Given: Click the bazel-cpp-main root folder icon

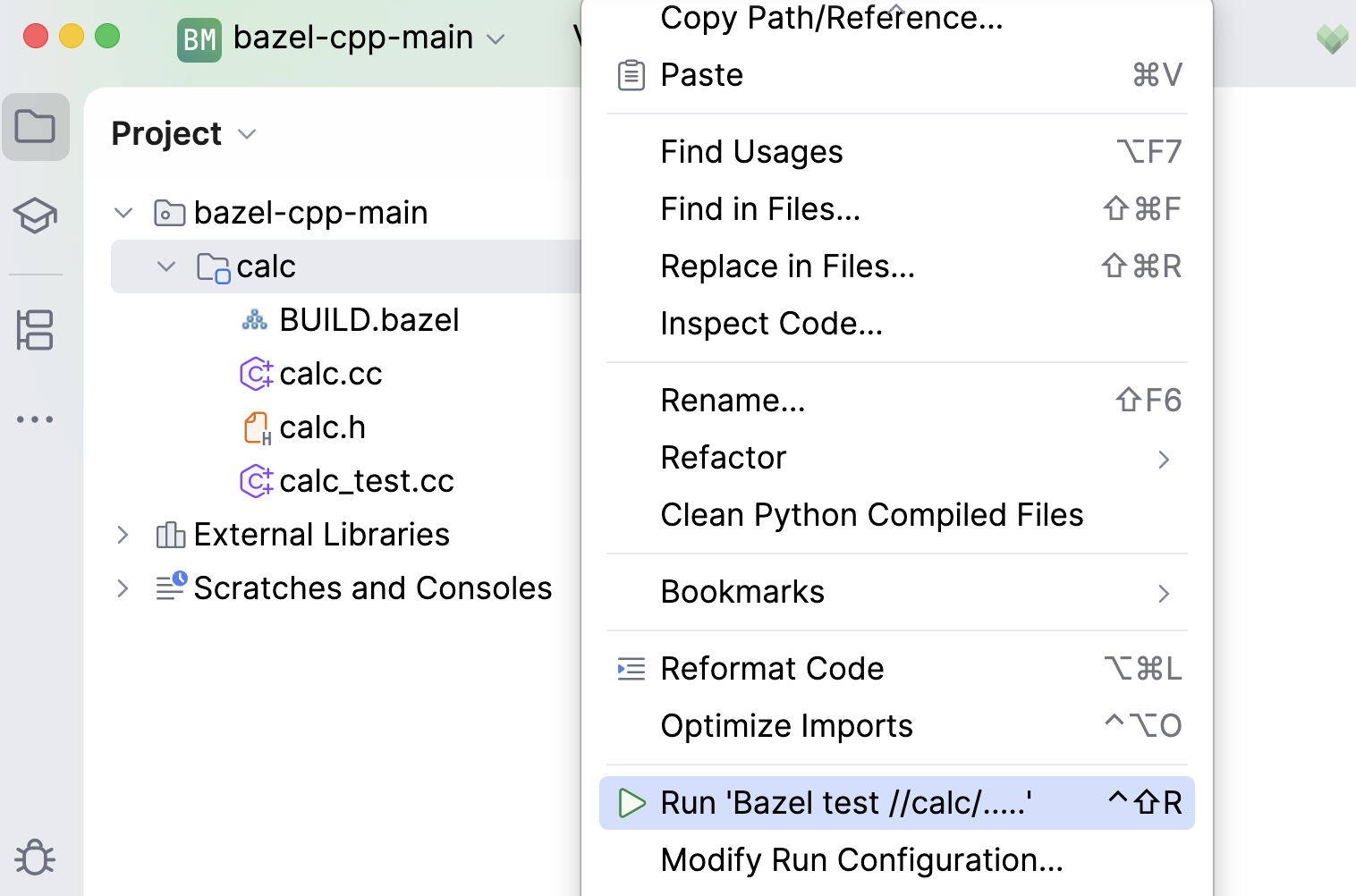Looking at the screenshot, I should coord(169,213).
